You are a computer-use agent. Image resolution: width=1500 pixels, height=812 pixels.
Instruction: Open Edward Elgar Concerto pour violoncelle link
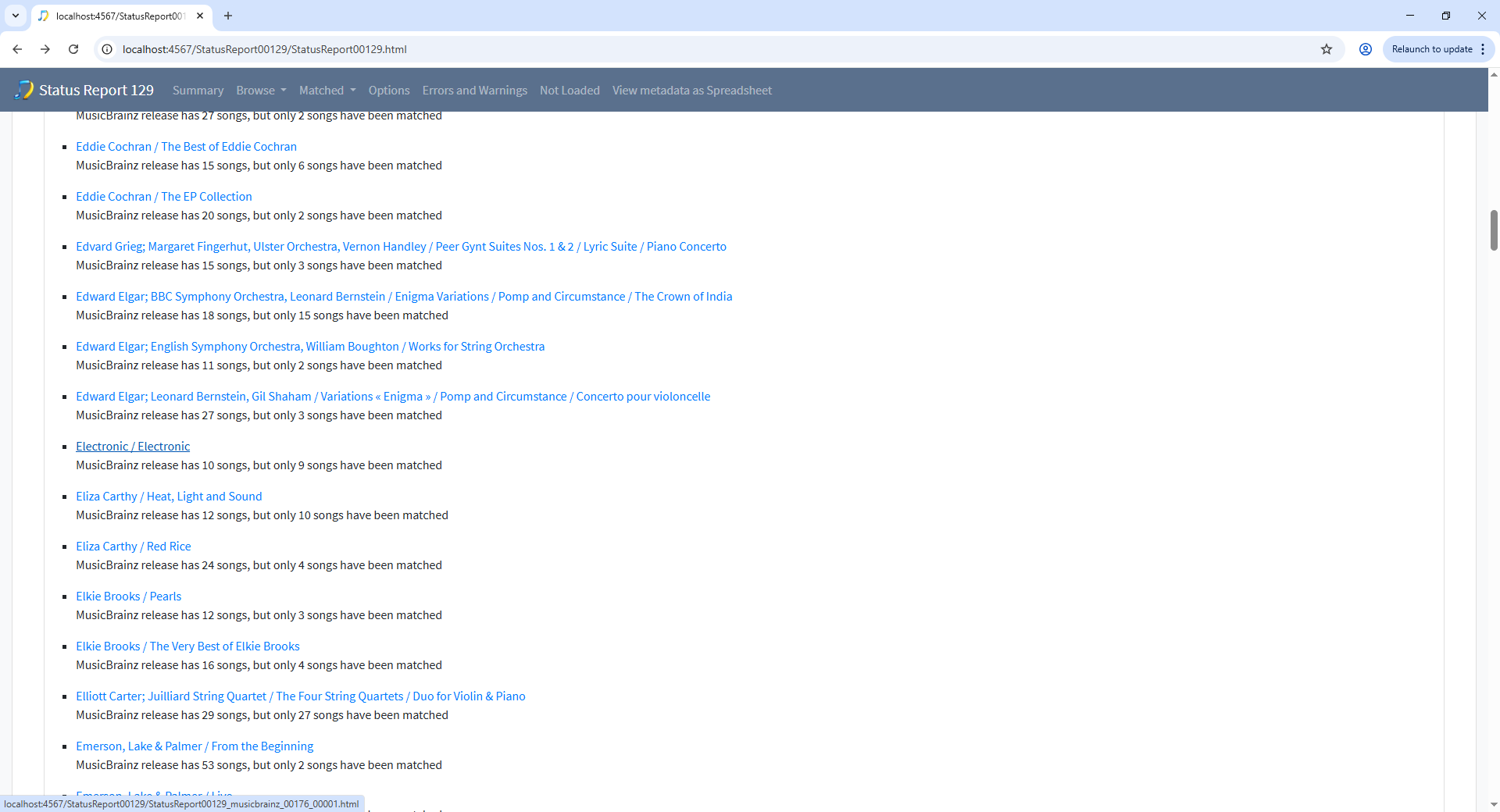393,397
